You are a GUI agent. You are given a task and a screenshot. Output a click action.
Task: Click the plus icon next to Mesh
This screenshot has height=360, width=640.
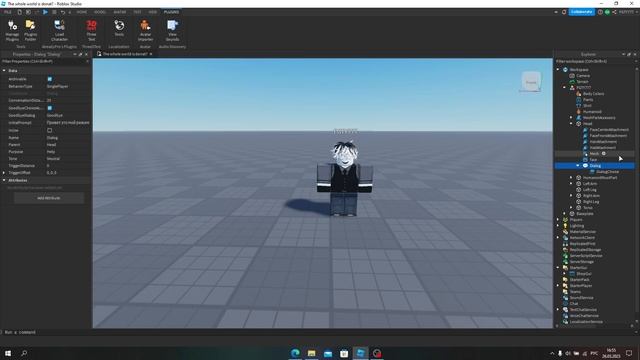pyautogui.click(x=604, y=153)
